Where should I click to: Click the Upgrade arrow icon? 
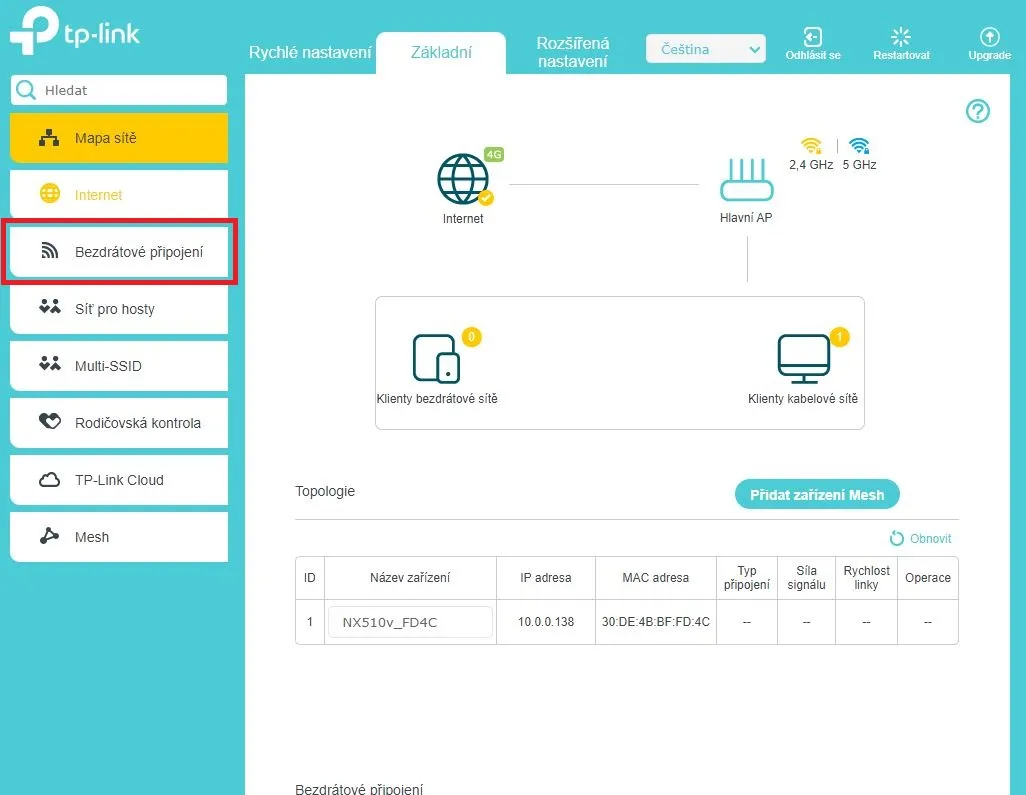coord(988,38)
